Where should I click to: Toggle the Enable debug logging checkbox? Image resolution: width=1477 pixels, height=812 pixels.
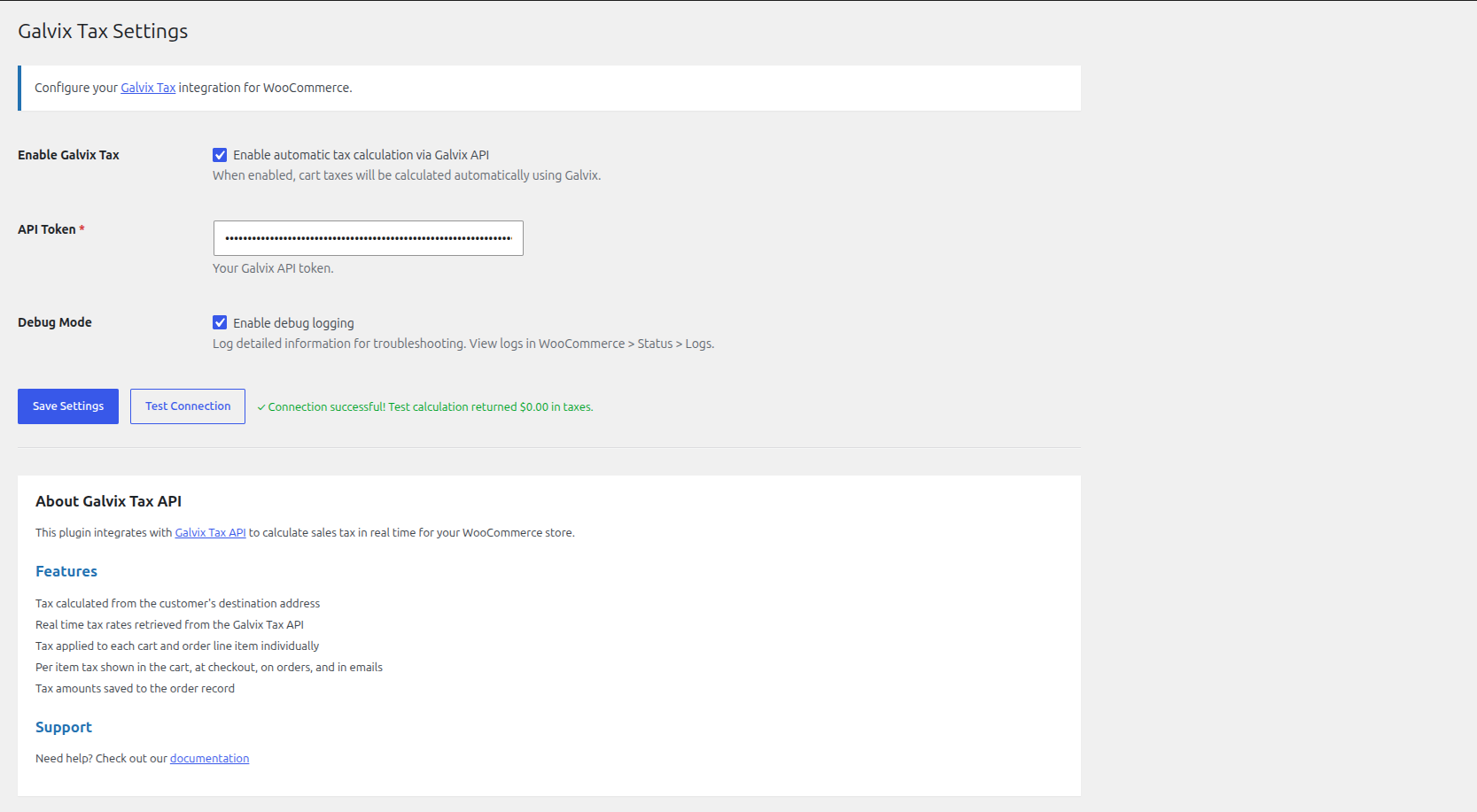(220, 322)
